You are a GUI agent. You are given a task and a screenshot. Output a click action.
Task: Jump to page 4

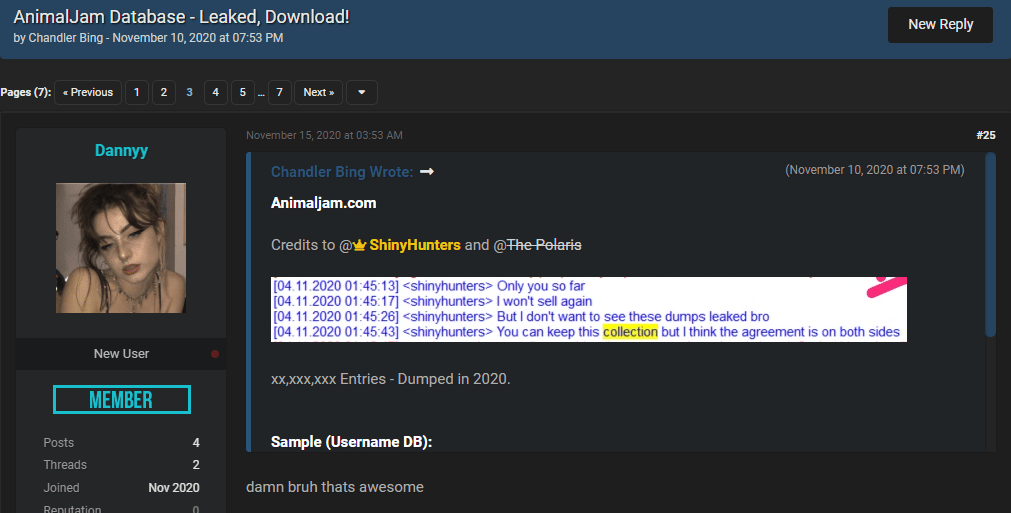point(216,92)
